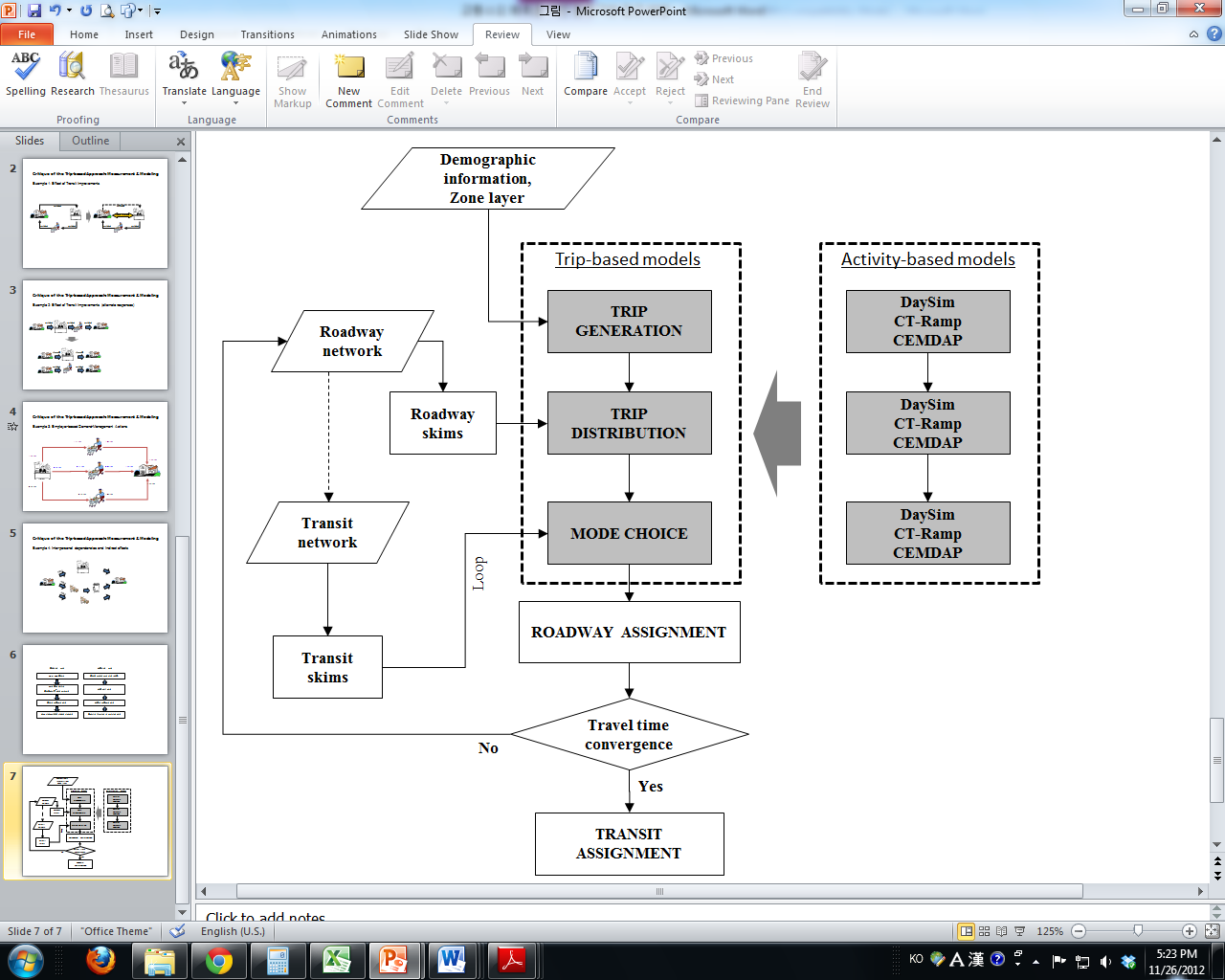Open Chrome from the taskbar
Image resolution: width=1225 pixels, height=980 pixels.
point(218,960)
